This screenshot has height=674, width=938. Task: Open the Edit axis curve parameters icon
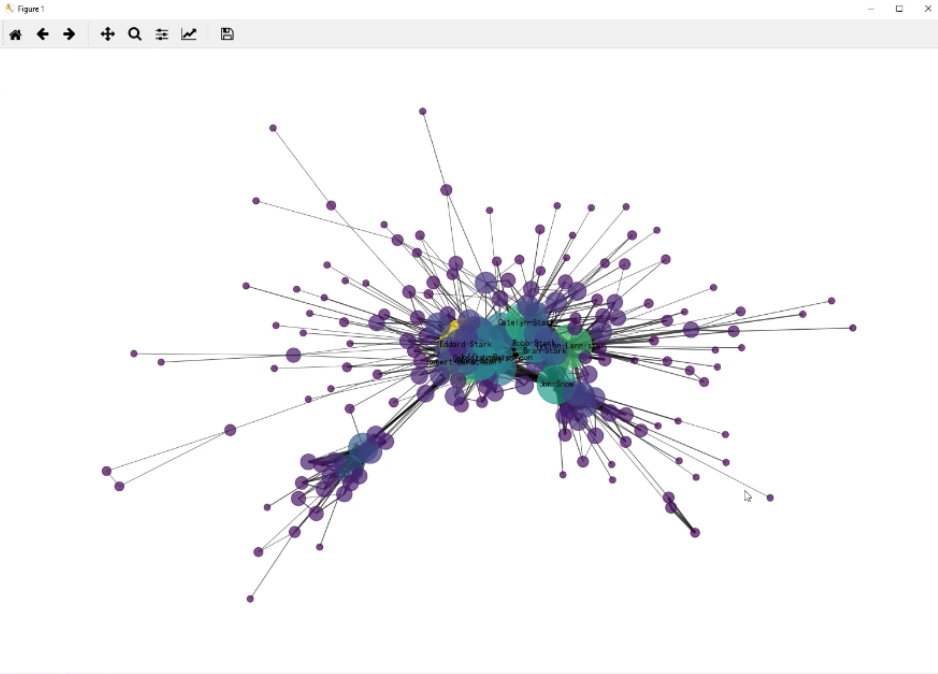click(189, 34)
